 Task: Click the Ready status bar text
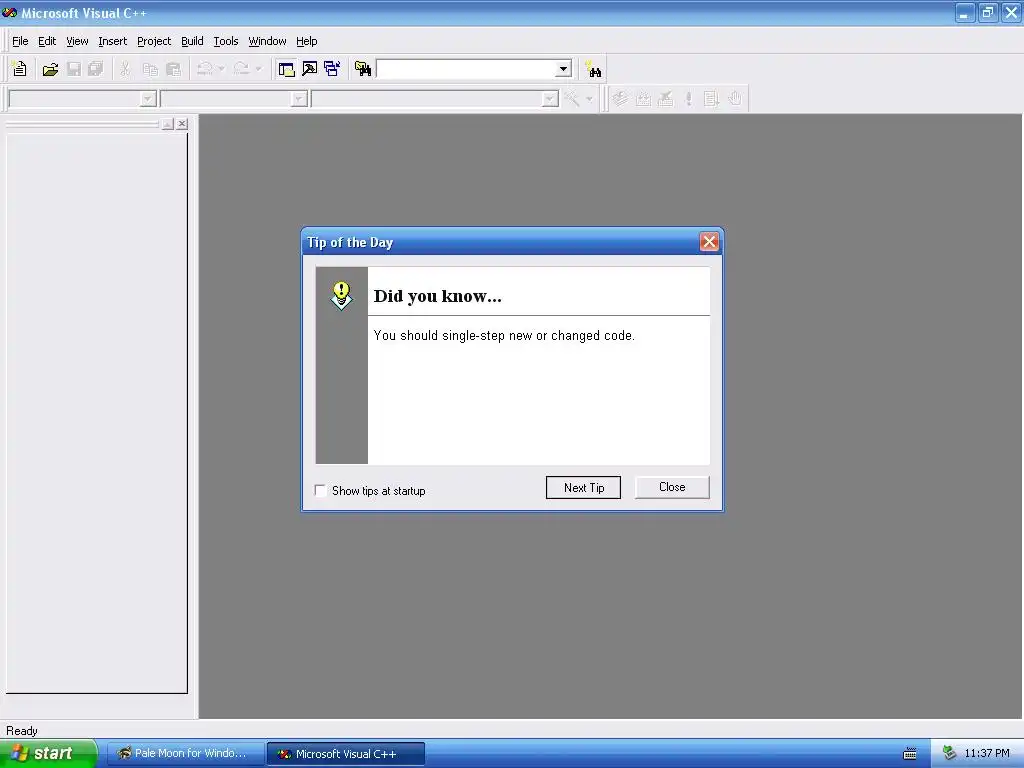pos(22,731)
